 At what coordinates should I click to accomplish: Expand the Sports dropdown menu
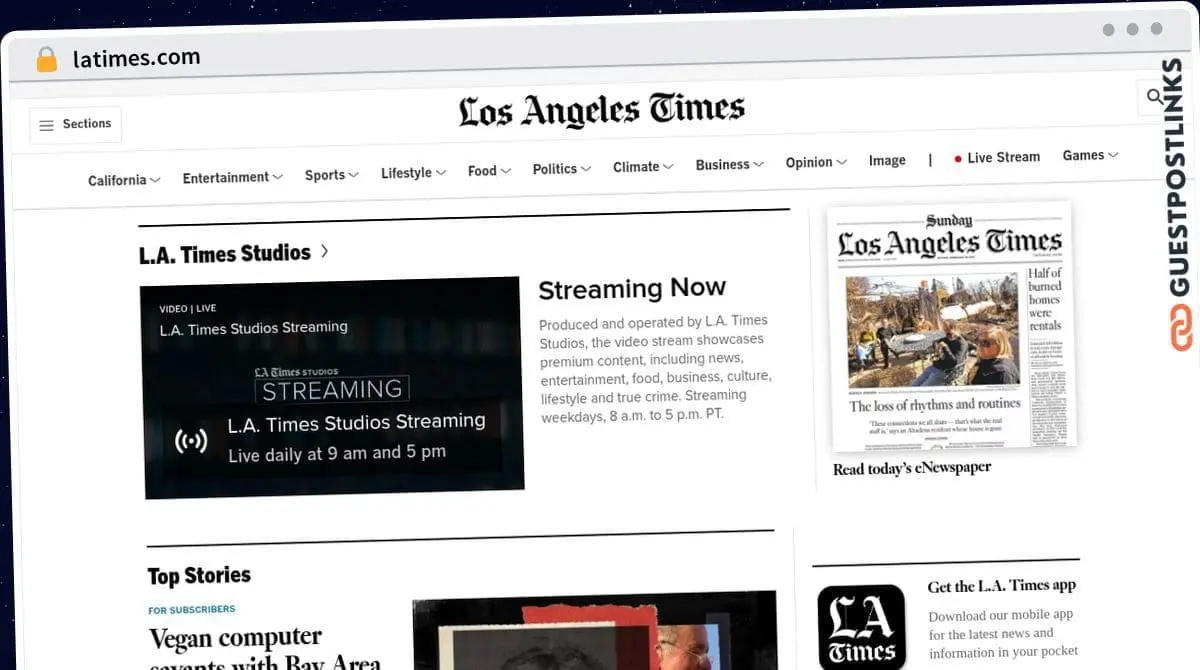coord(331,175)
